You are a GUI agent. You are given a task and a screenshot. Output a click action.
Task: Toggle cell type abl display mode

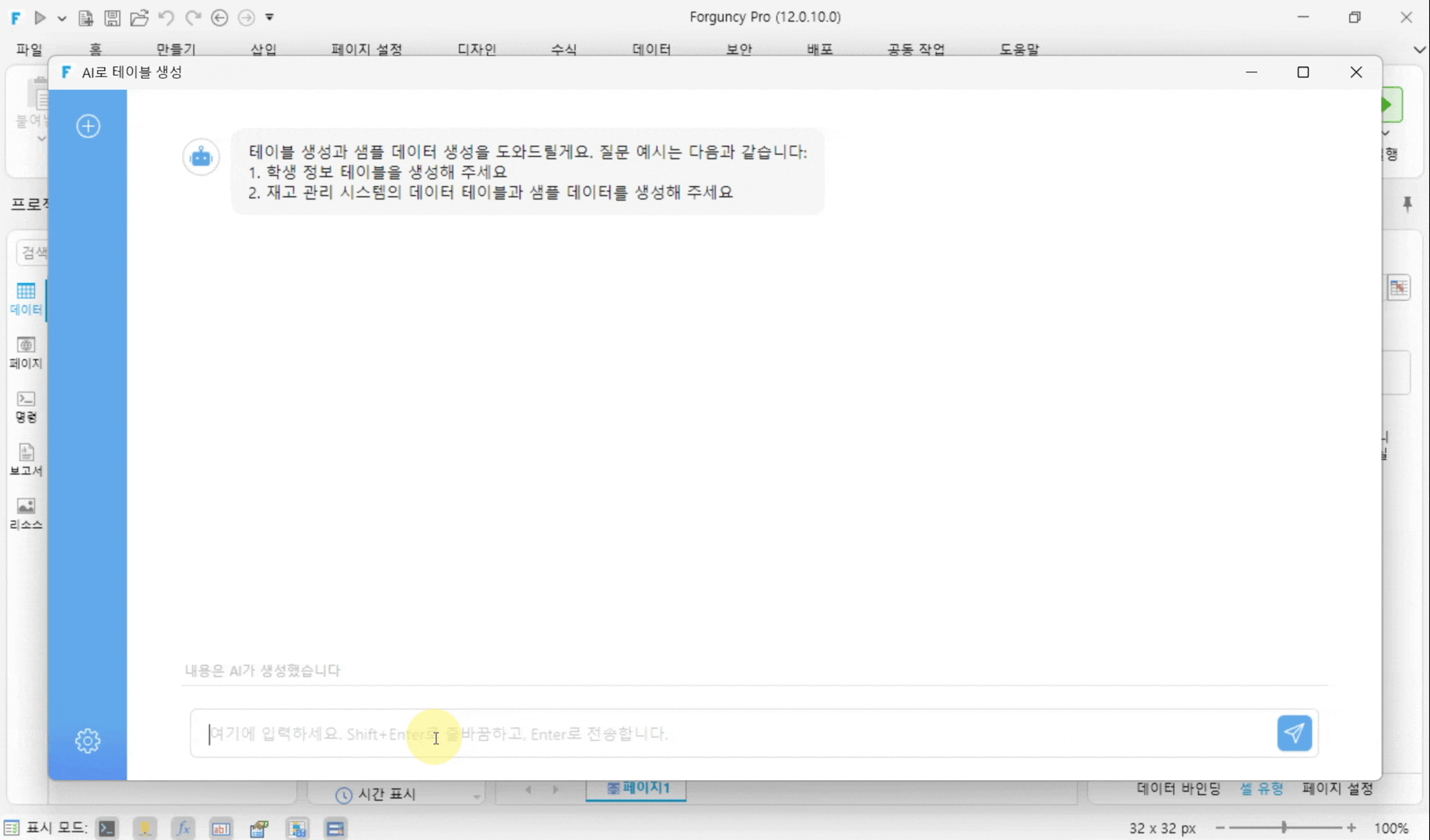[221, 828]
